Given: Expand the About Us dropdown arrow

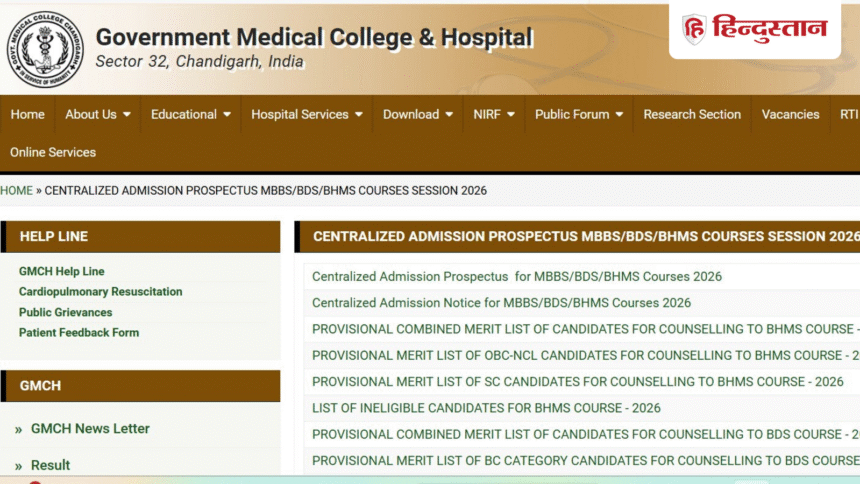Looking at the screenshot, I should point(127,115).
